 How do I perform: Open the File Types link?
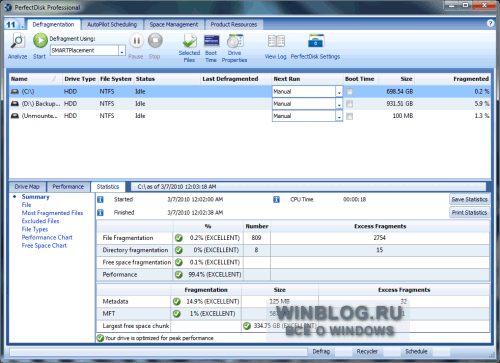tap(35, 229)
